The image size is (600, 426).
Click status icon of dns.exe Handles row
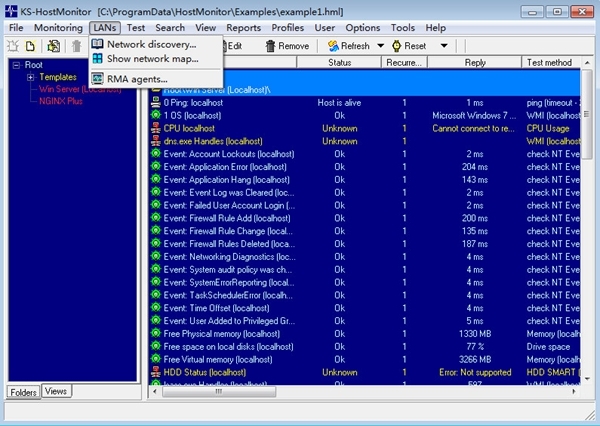(156, 140)
